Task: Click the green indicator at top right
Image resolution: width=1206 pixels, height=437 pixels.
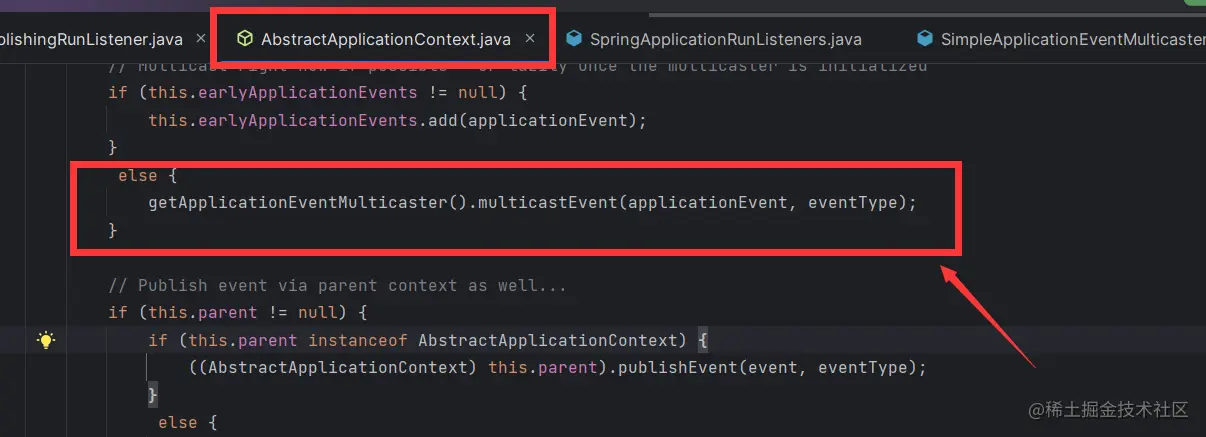Action: 1194,4
